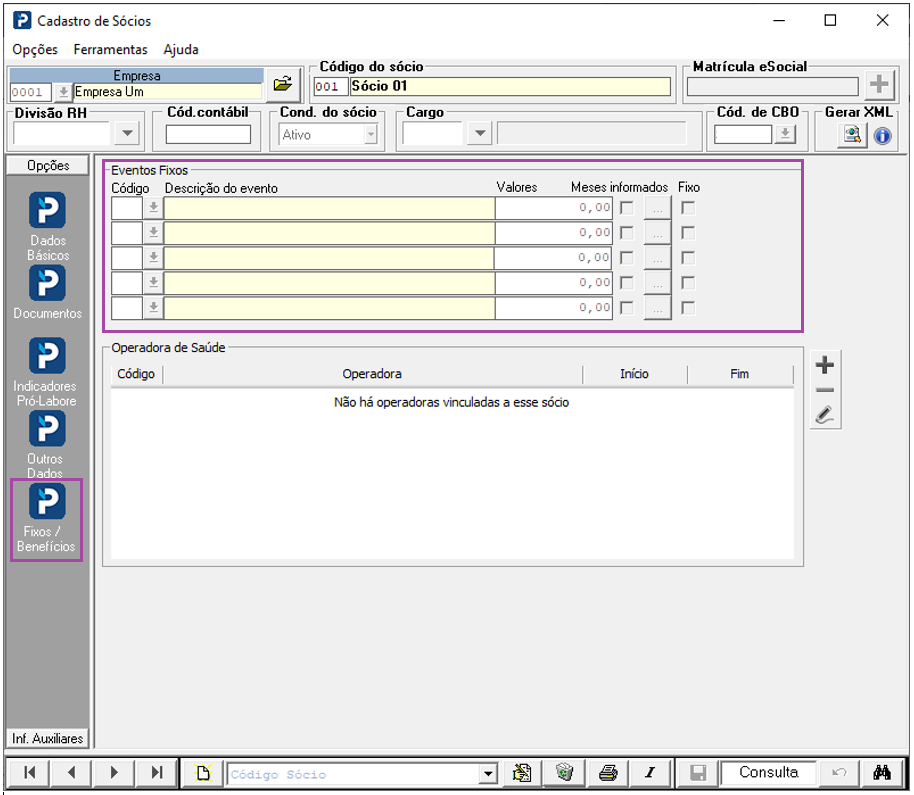
Task: Open the Documentos section icon
Action: 47,284
